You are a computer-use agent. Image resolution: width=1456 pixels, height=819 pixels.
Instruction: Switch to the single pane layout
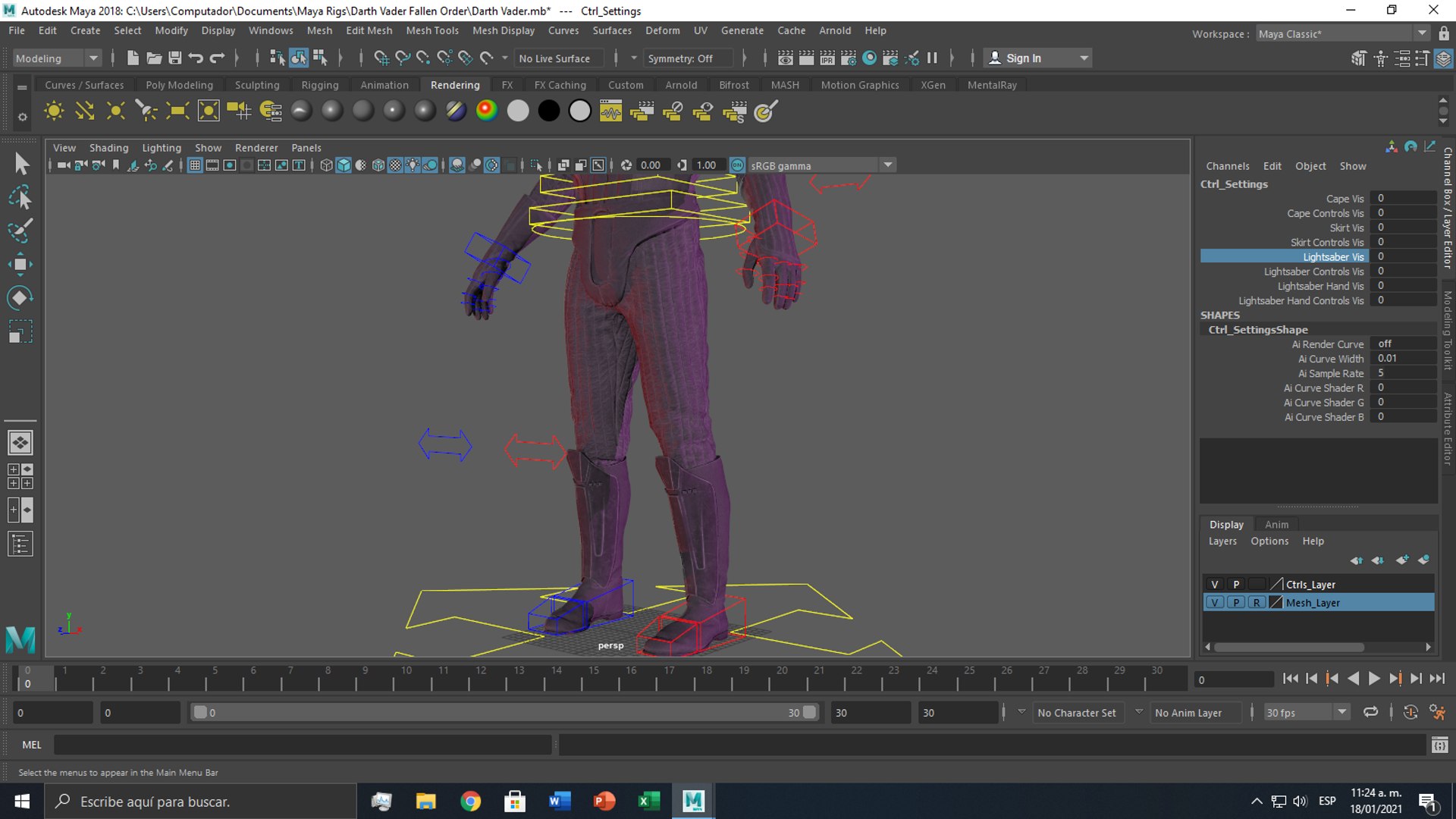point(20,442)
